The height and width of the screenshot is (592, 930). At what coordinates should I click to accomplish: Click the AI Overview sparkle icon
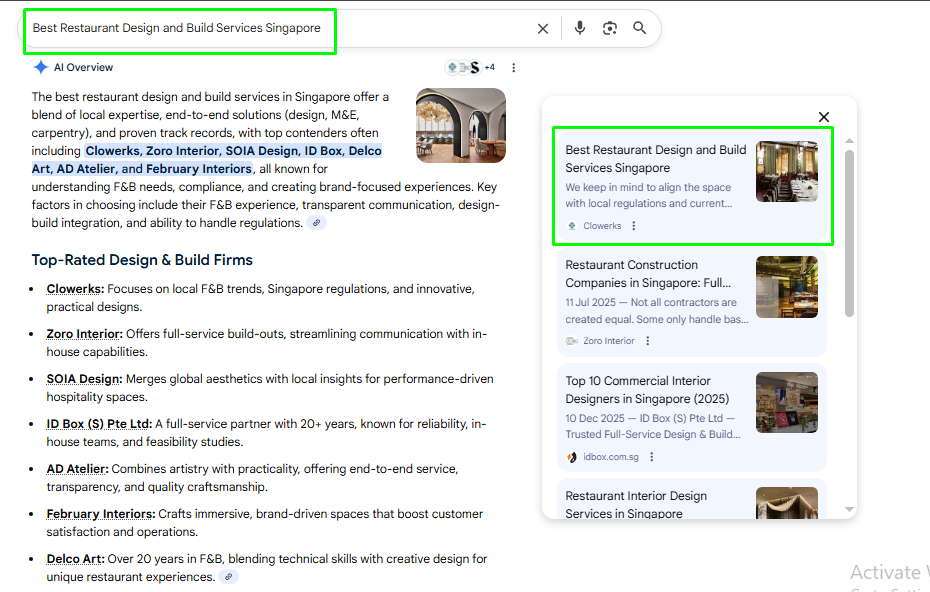pyautogui.click(x=41, y=67)
